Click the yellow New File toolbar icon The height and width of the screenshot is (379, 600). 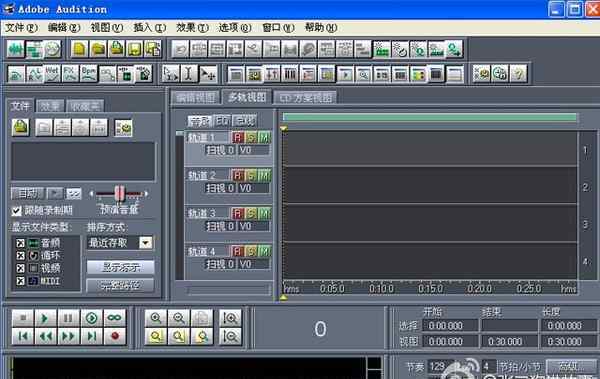(x=79, y=49)
